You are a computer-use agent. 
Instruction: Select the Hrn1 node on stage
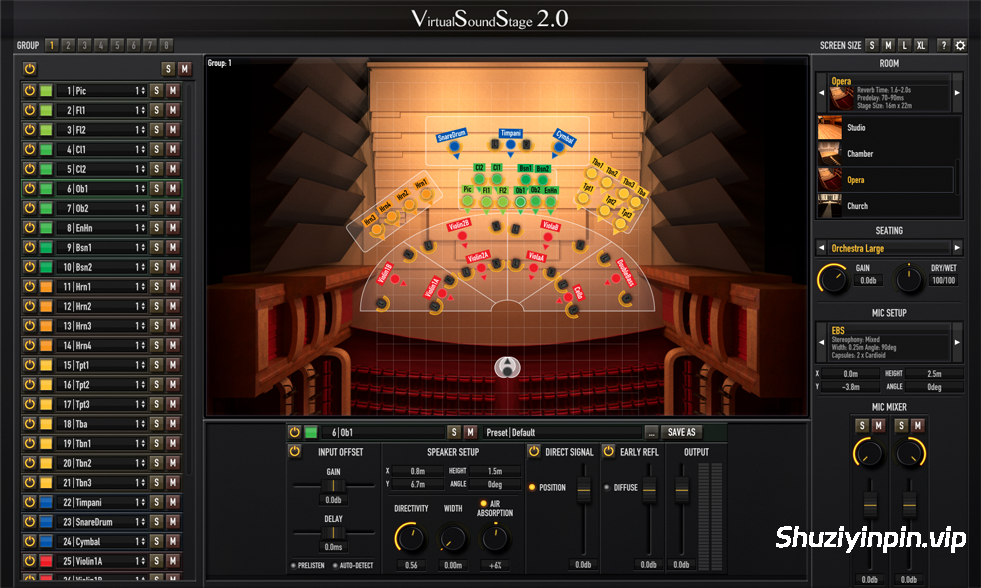click(x=426, y=195)
